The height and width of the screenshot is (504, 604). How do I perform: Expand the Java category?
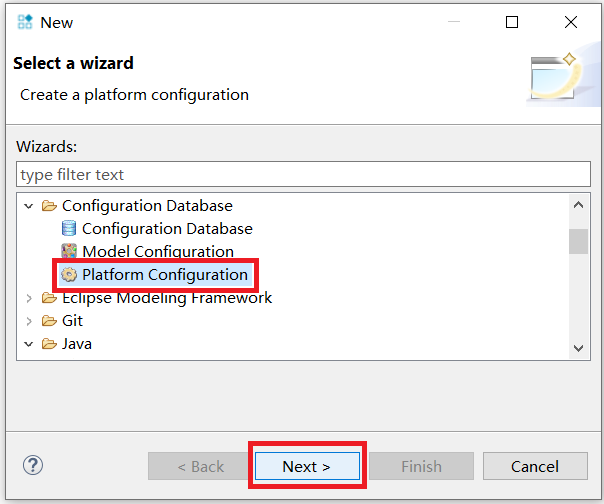coord(28,344)
